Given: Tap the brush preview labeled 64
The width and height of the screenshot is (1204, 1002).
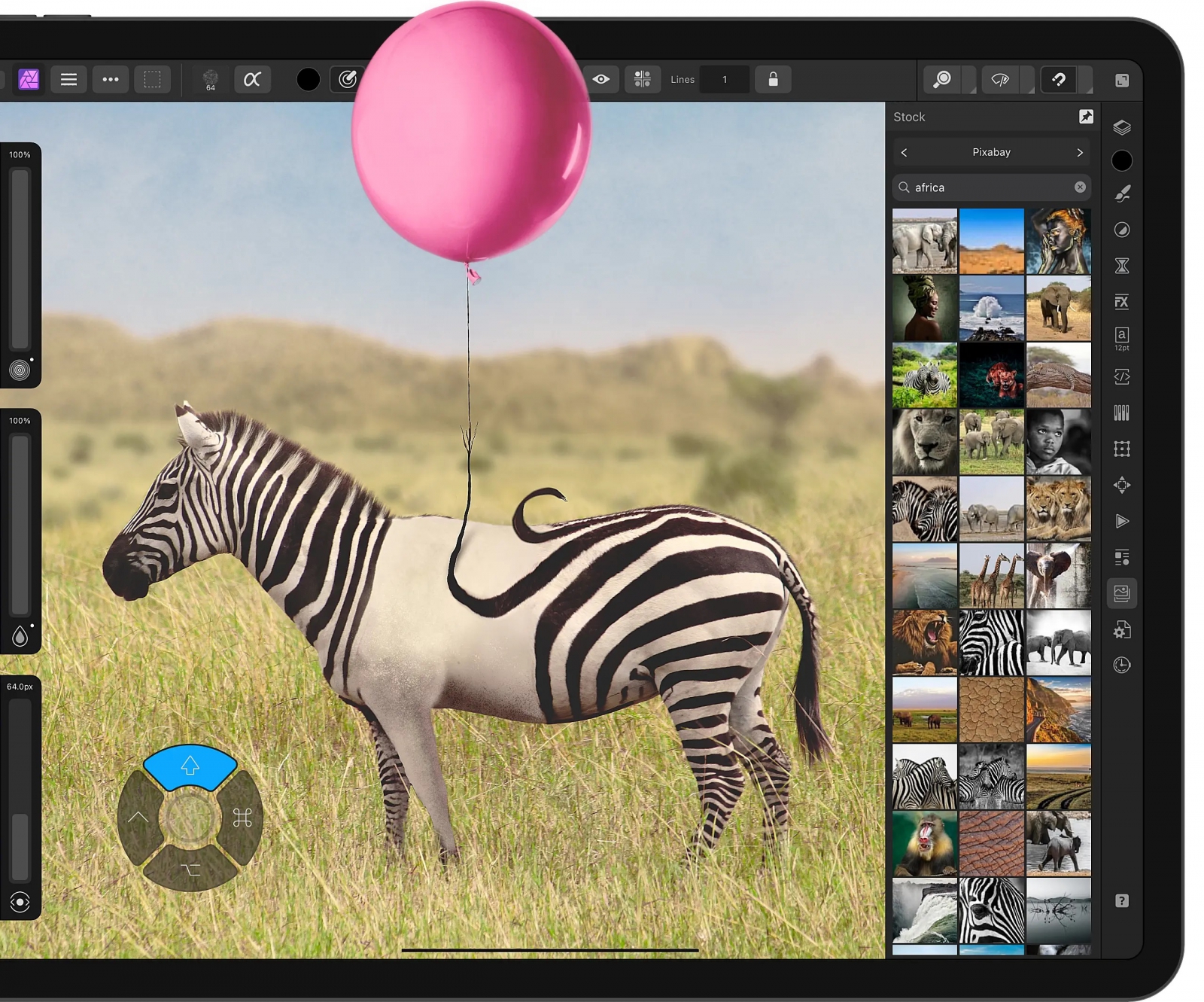Looking at the screenshot, I should [x=211, y=80].
